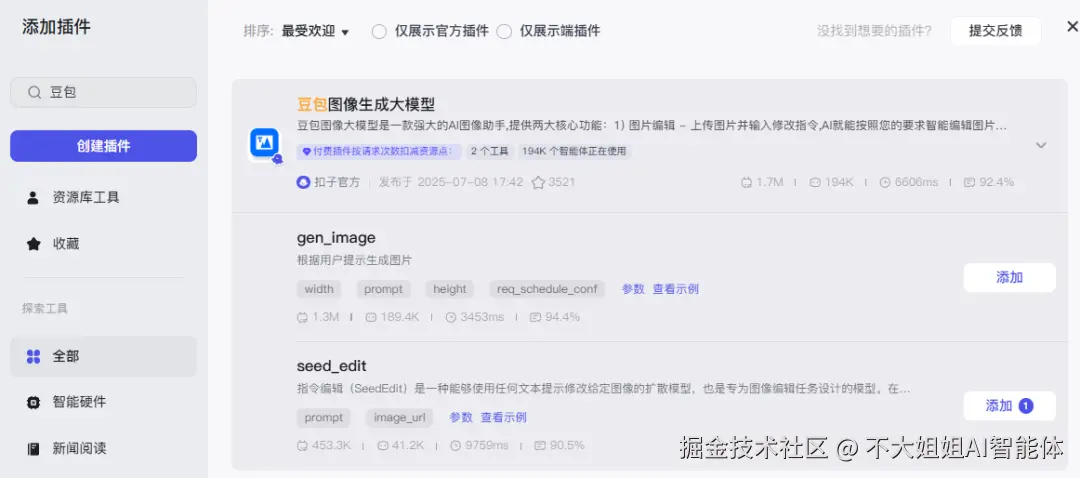Screen dimensions: 1080x478
Task: Enable 仅展示官方插件 filter
Action: click(379, 32)
